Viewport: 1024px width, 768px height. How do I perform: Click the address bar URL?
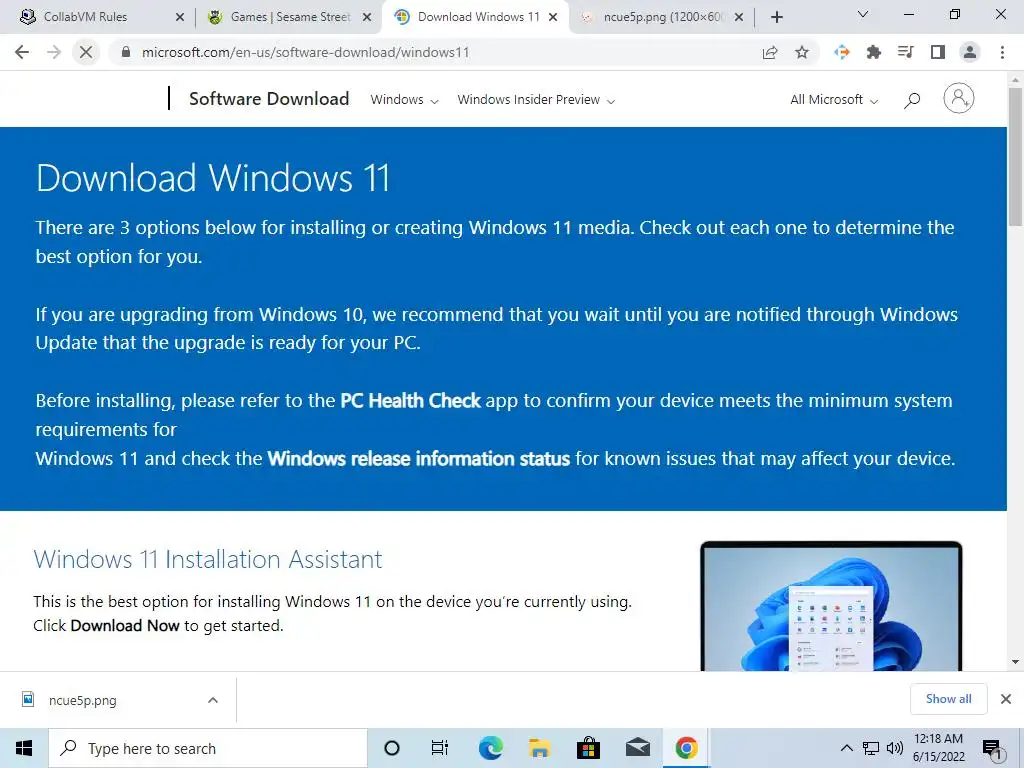point(306,52)
